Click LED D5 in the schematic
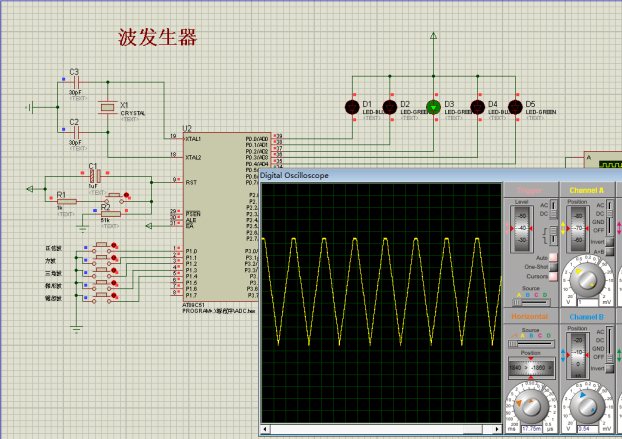The height and width of the screenshot is (439, 622). coord(515,107)
